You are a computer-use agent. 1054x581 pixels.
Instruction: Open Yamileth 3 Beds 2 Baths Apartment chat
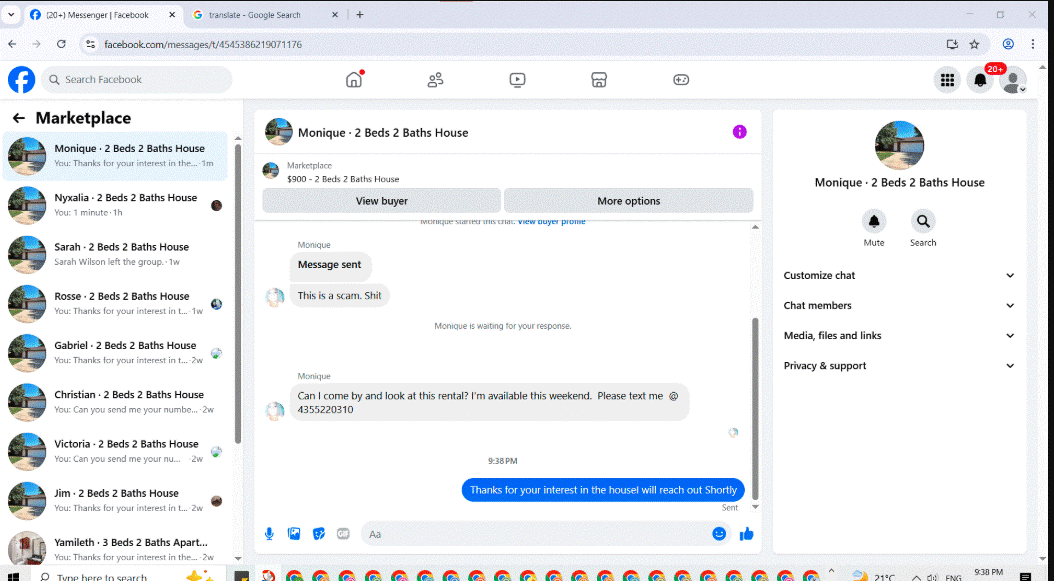(116, 548)
